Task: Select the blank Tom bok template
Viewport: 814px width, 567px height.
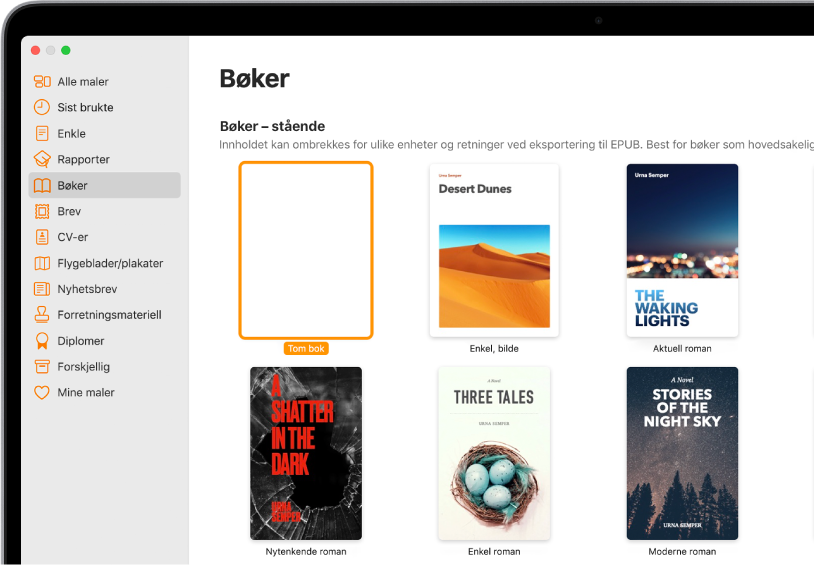Action: click(x=306, y=250)
